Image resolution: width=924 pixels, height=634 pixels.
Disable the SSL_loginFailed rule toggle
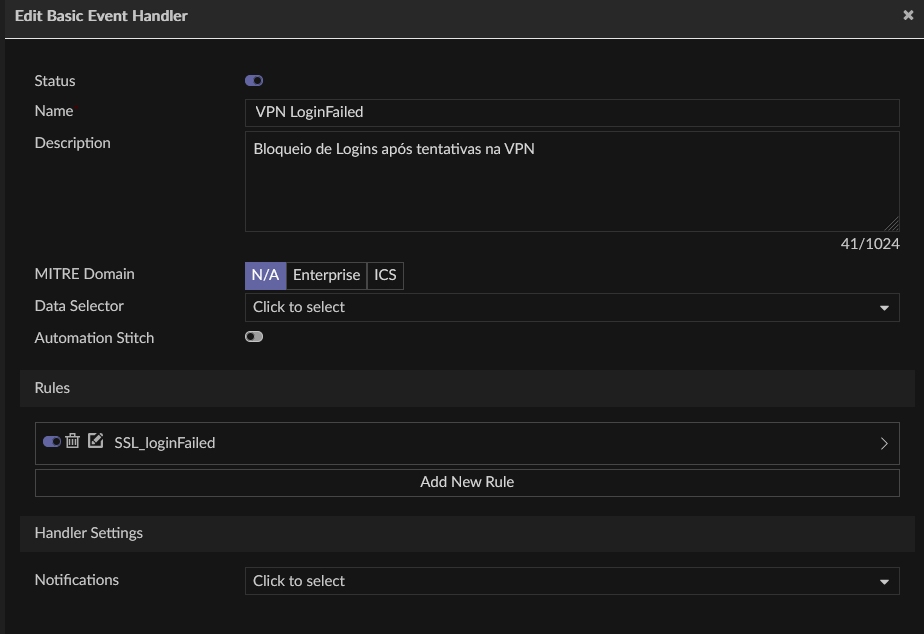point(52,441)
